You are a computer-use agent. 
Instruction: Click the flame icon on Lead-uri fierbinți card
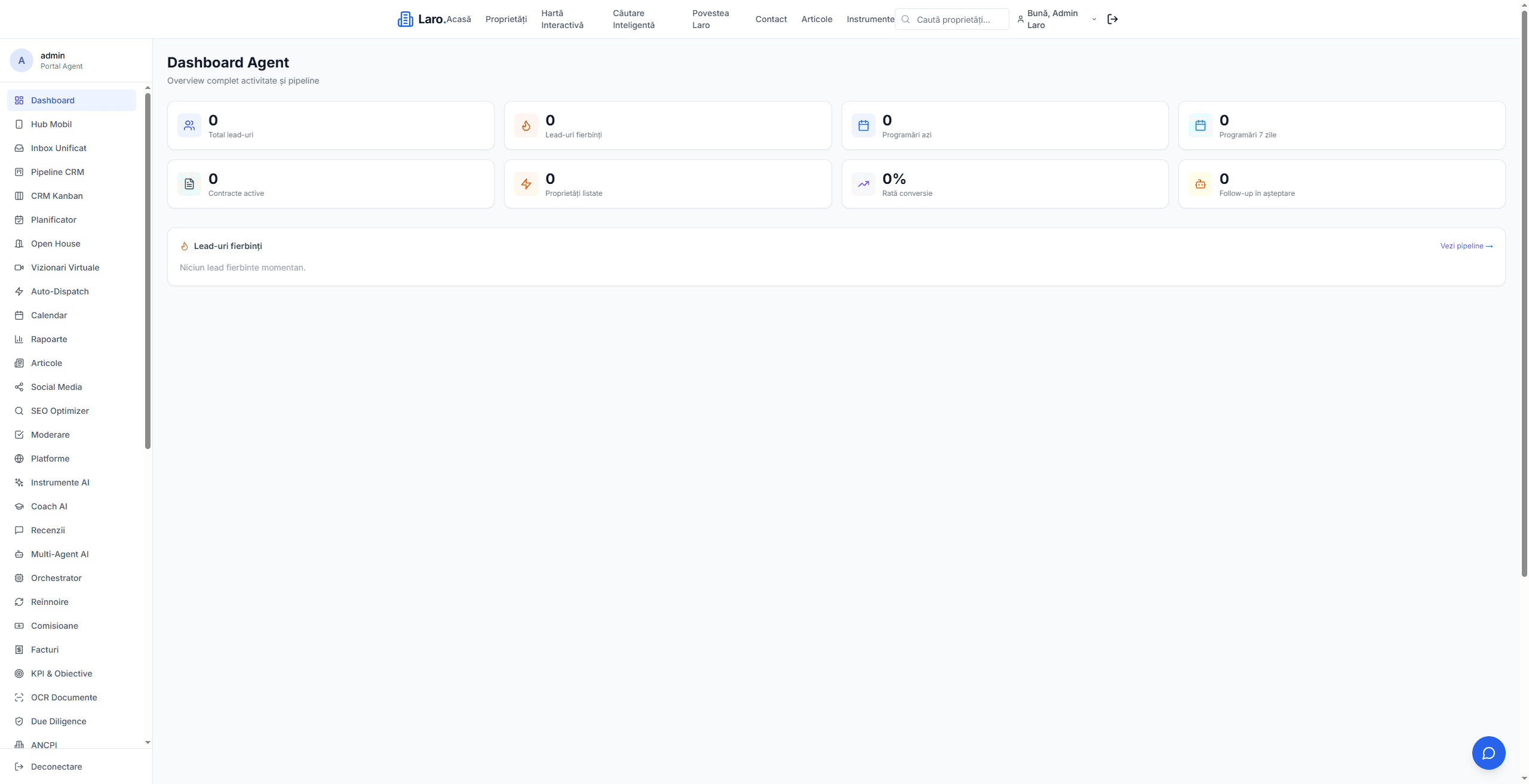coord(526,125)
